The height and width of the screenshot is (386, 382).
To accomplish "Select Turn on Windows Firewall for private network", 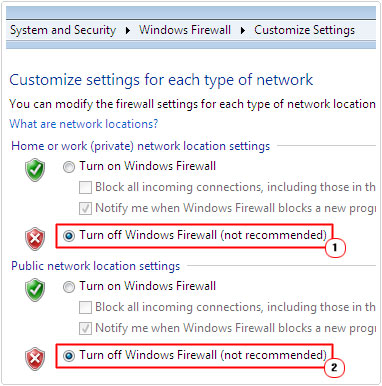I will tap(69, 167).
